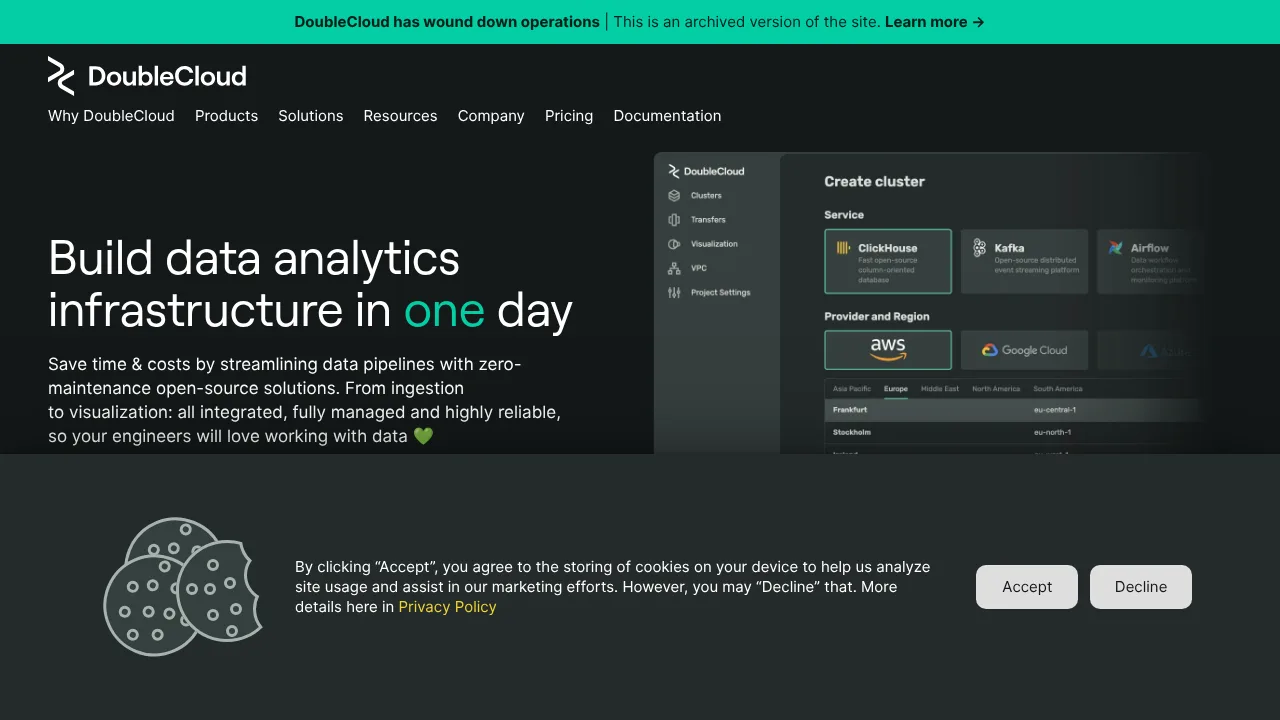Screen dimensions: 1280x720
Task: Select the Kafka service card
Action: pos(1024,261)
